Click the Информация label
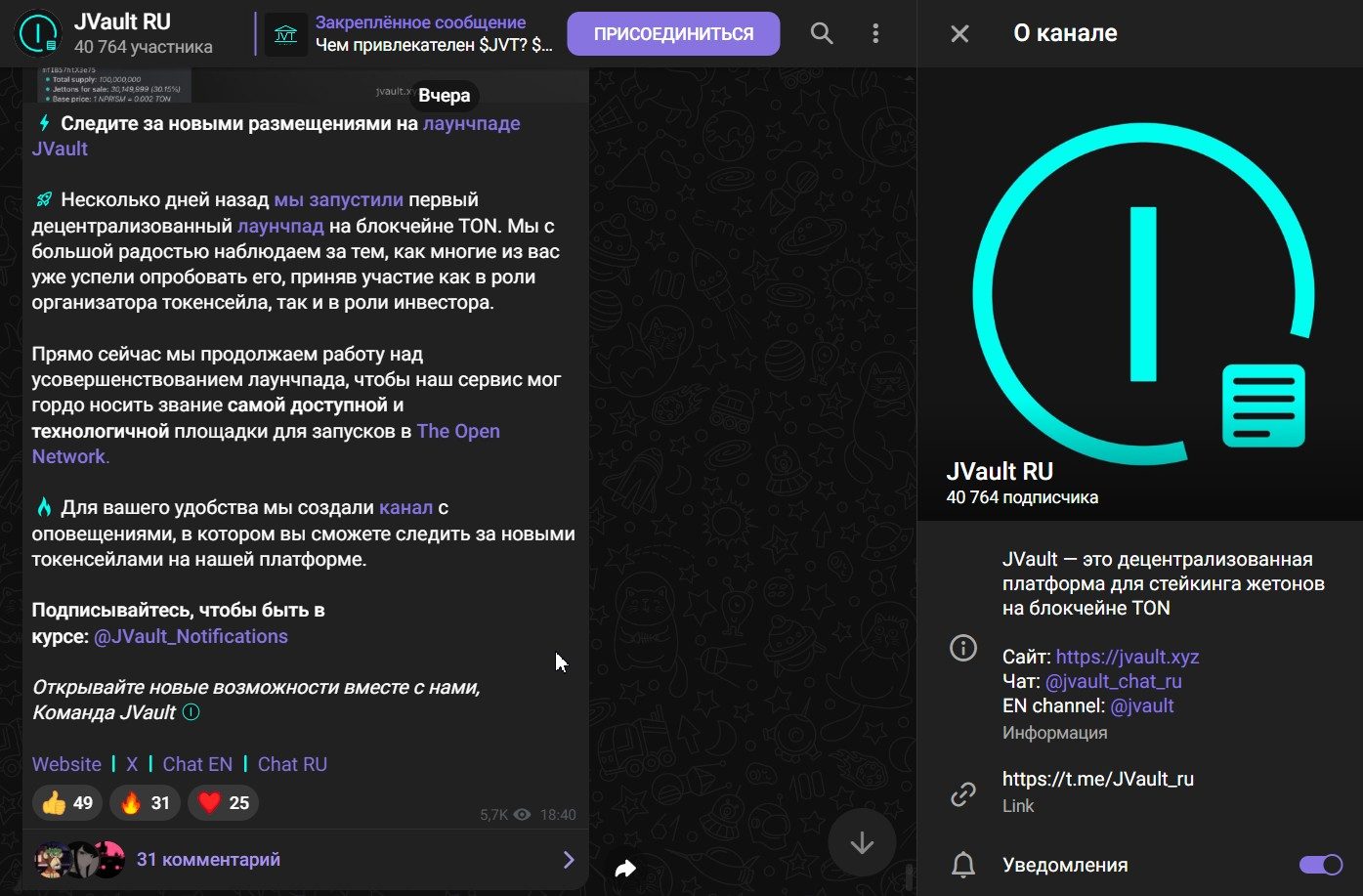 [1054, 733]
